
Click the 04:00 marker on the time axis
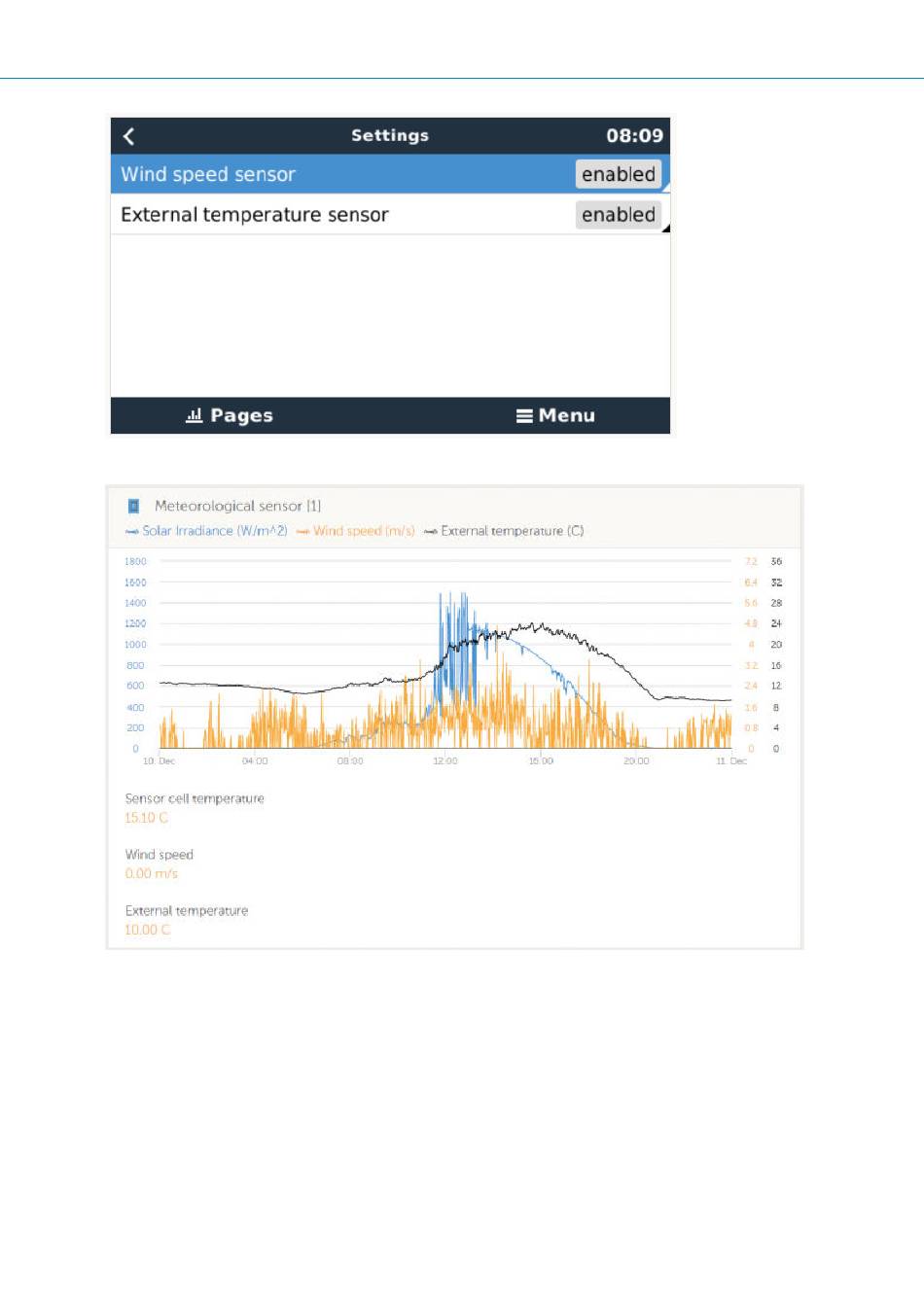pos(255,761)
